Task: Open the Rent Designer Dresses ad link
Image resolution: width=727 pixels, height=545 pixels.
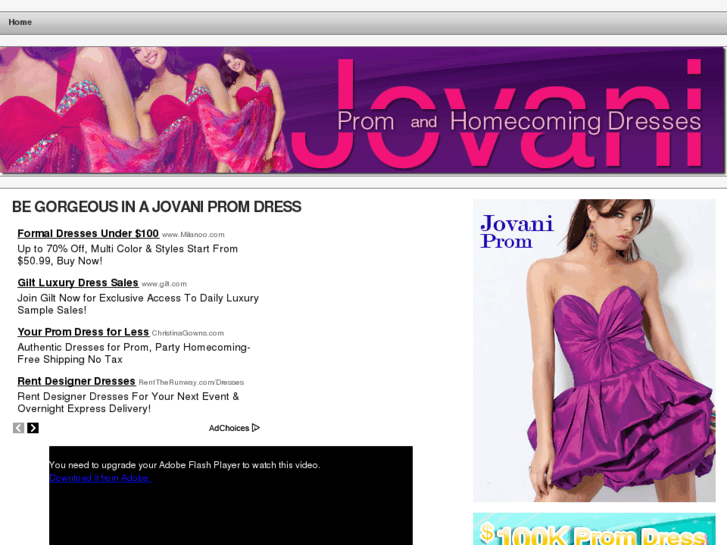Action: pyautogui.click(x=77, y=381)
